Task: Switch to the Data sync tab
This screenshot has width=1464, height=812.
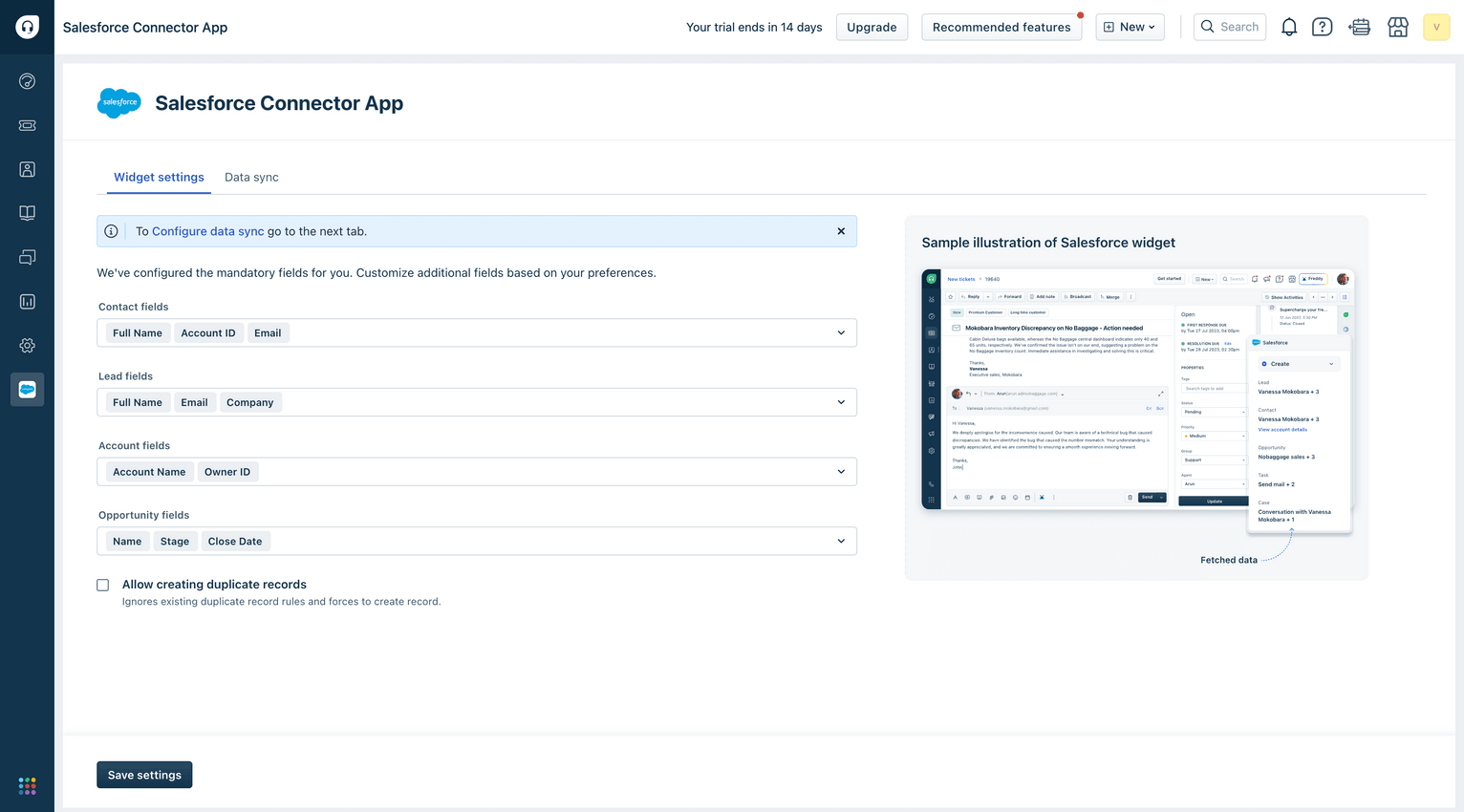Action: [x=251, y=177]
